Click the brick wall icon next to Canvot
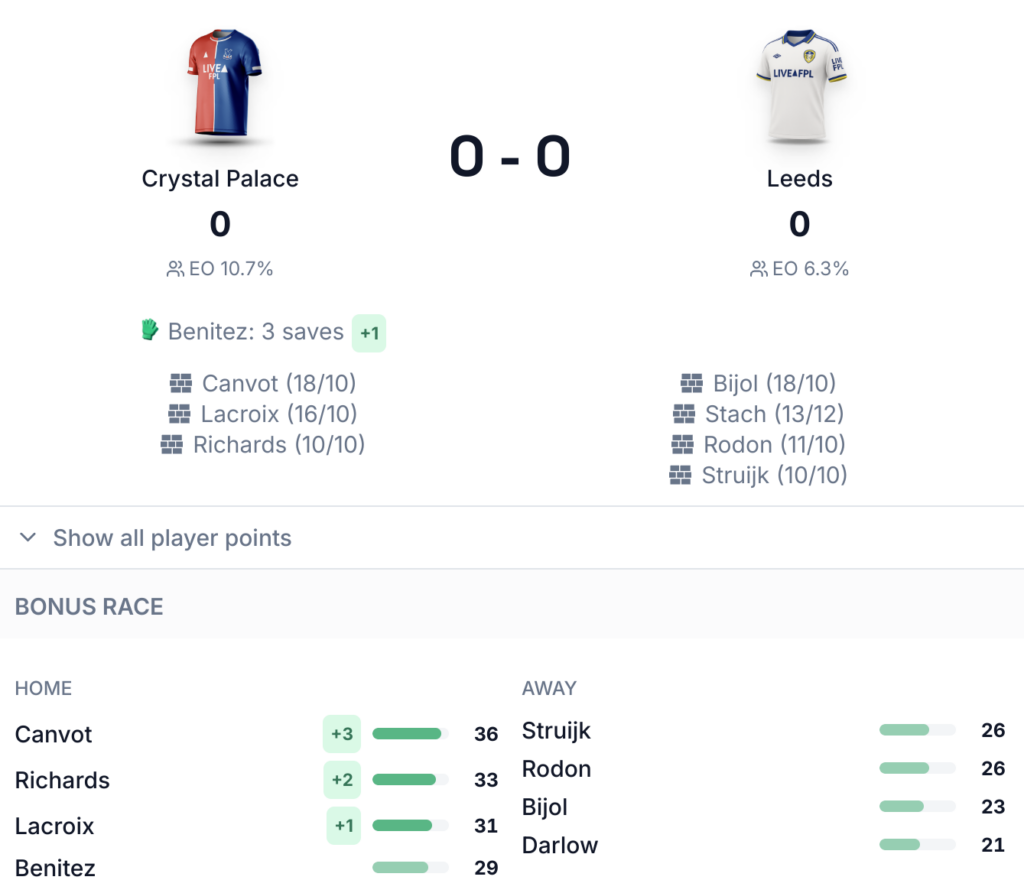Viewport: 1024px width, 893px height. (x=181, y=383)
